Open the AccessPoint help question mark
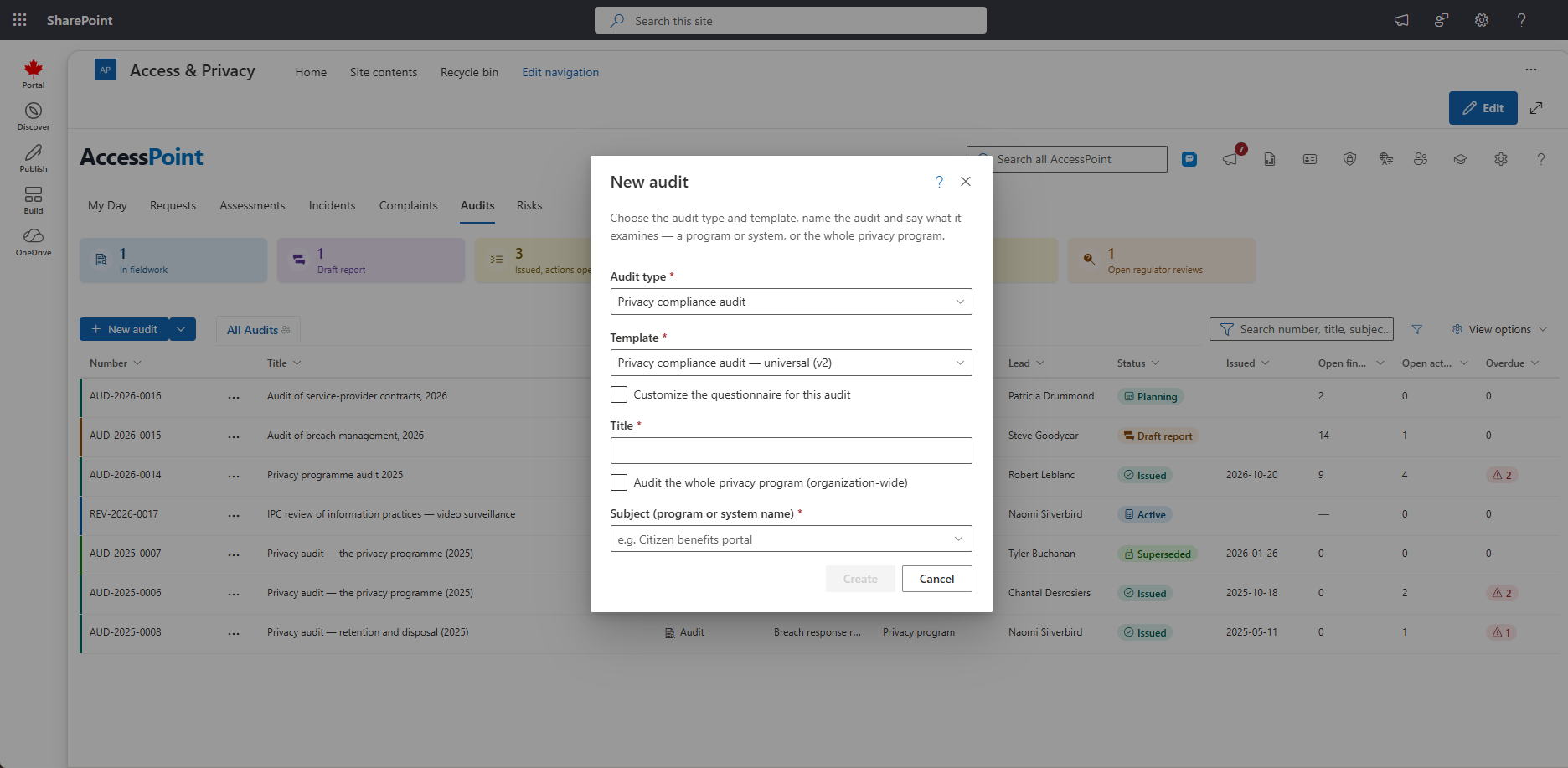 click(x=1541, y=159)
